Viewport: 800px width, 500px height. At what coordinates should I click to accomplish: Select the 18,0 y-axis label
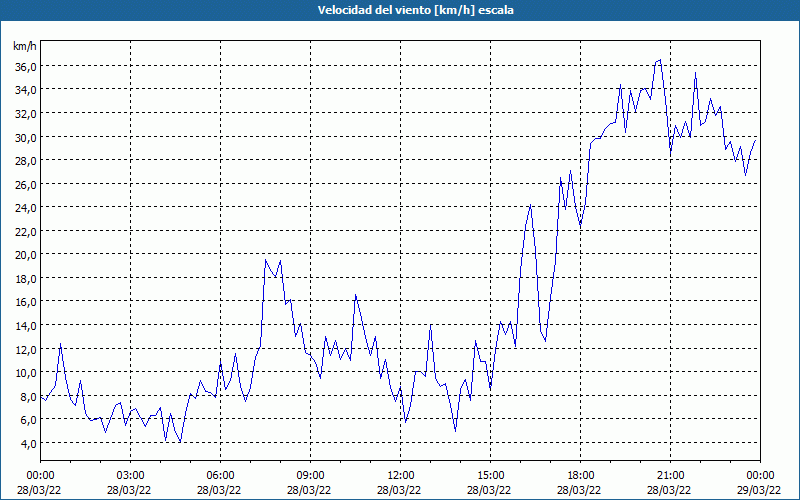coord(24,279)
